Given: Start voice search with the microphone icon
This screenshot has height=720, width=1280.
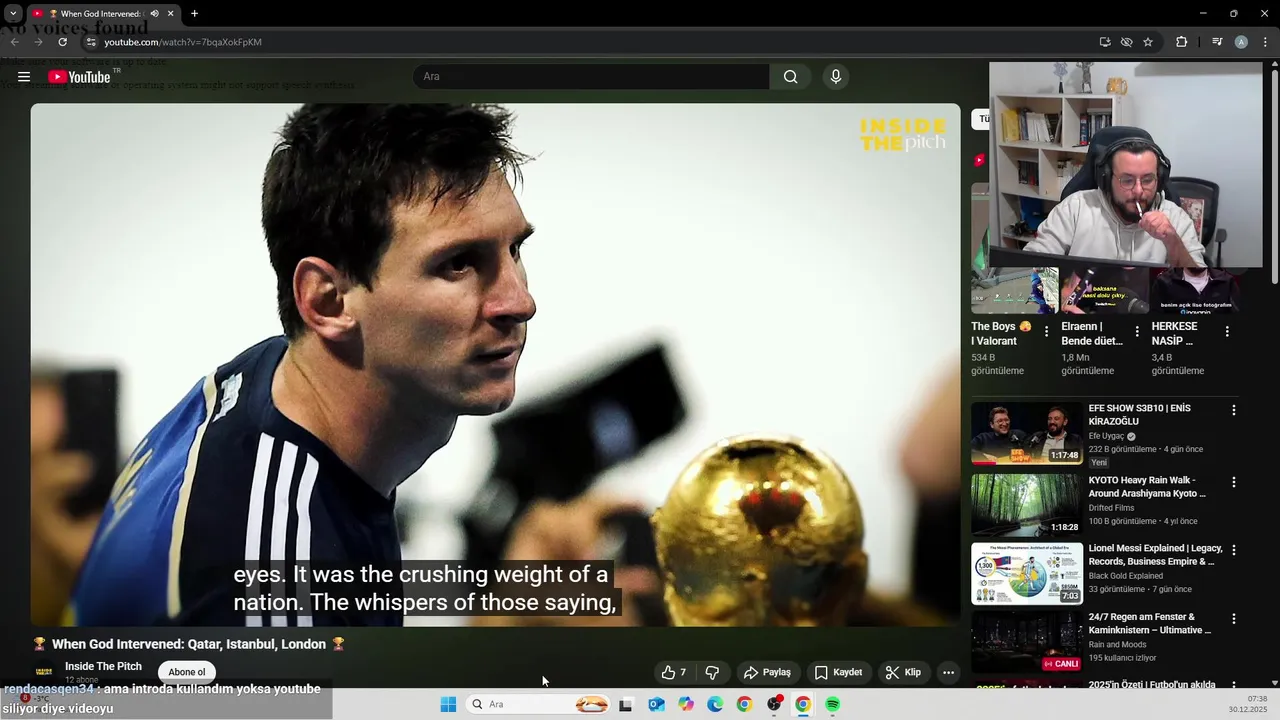Looking at the screenshot, I should (836, 77).
